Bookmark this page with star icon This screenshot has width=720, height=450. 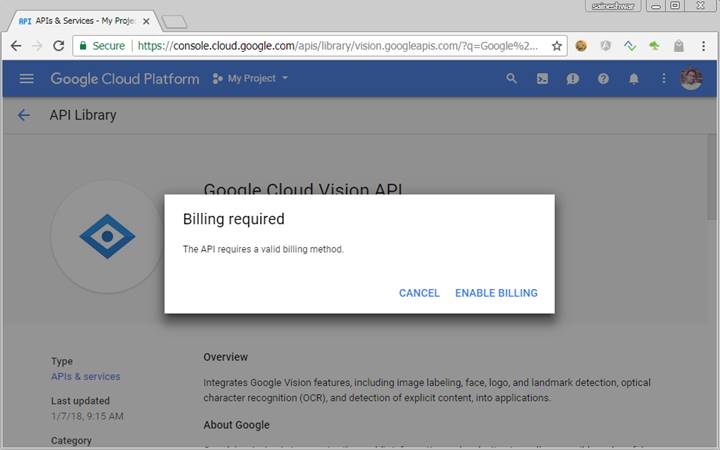point(557,45)
